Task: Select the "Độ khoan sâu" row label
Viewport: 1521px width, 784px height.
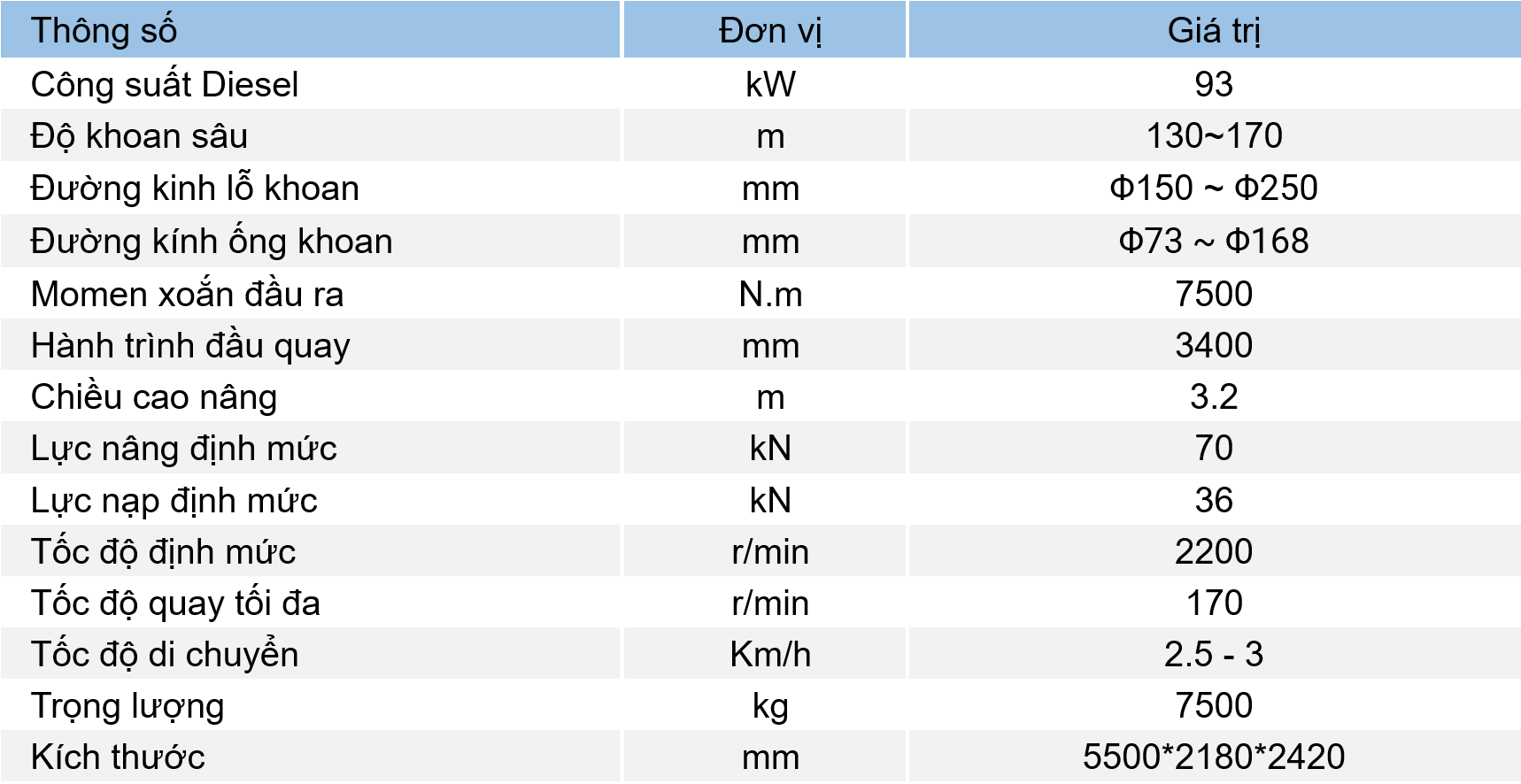Action: [x=139, y=136]
